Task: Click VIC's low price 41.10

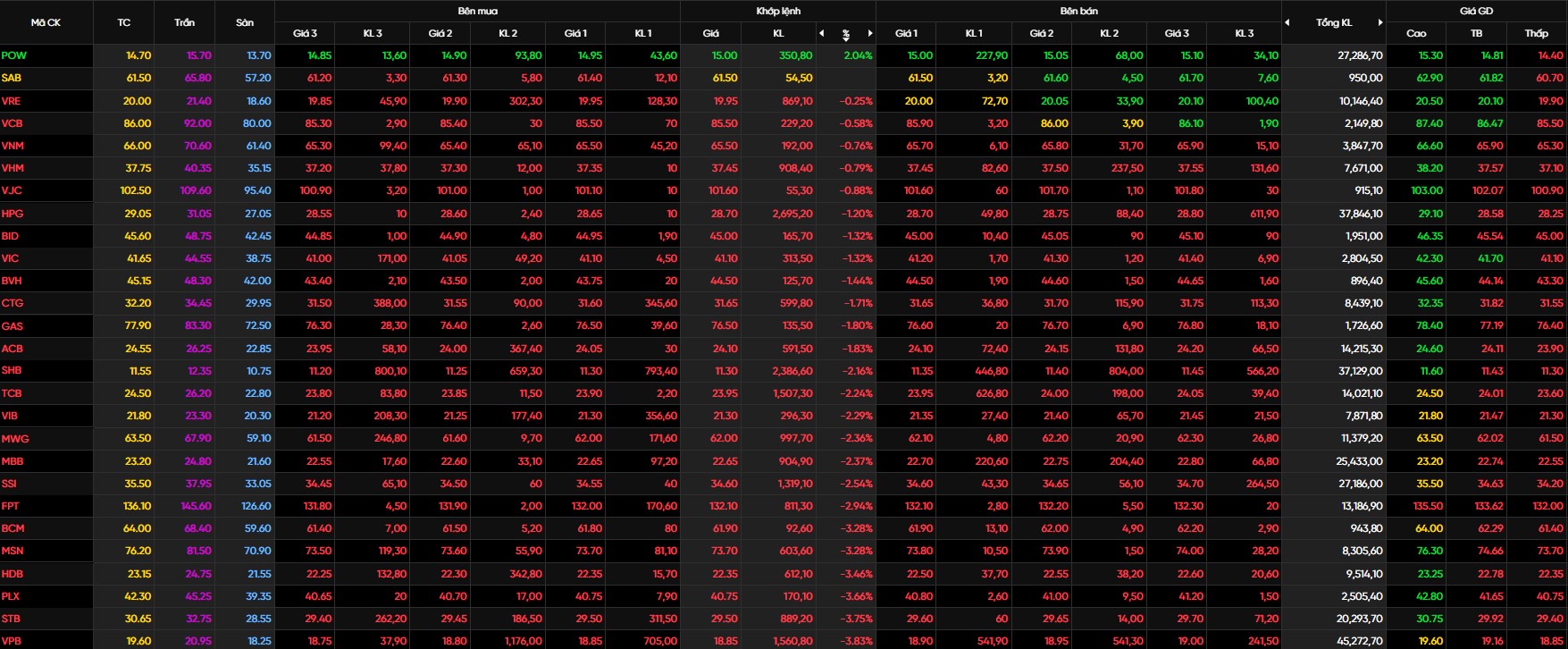Action: [x=1551, y=258]
